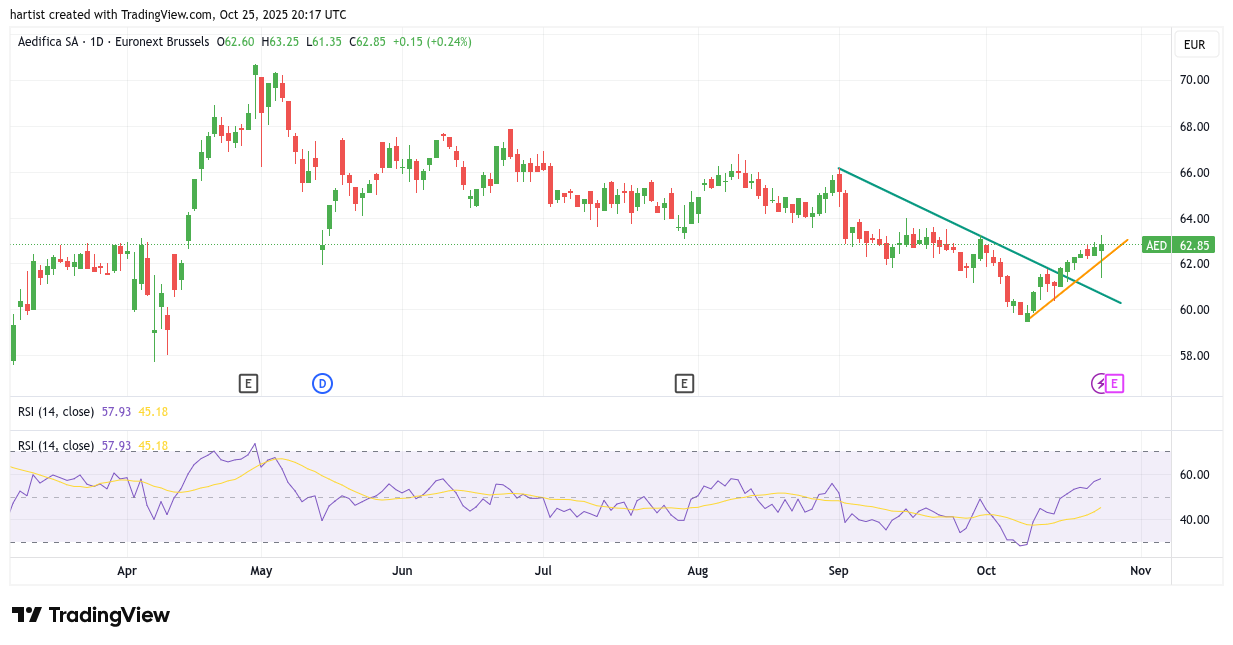Screen dimensions: 1233x645
Task: Click the earnings E marker near May
Action: pos(248,383)
